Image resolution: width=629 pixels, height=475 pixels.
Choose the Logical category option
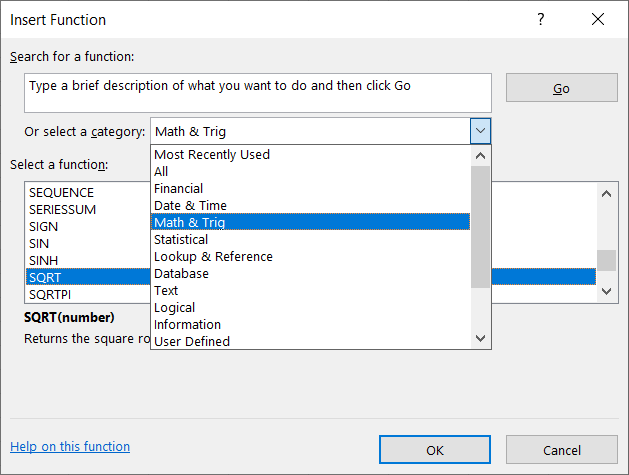pos(174,307)
